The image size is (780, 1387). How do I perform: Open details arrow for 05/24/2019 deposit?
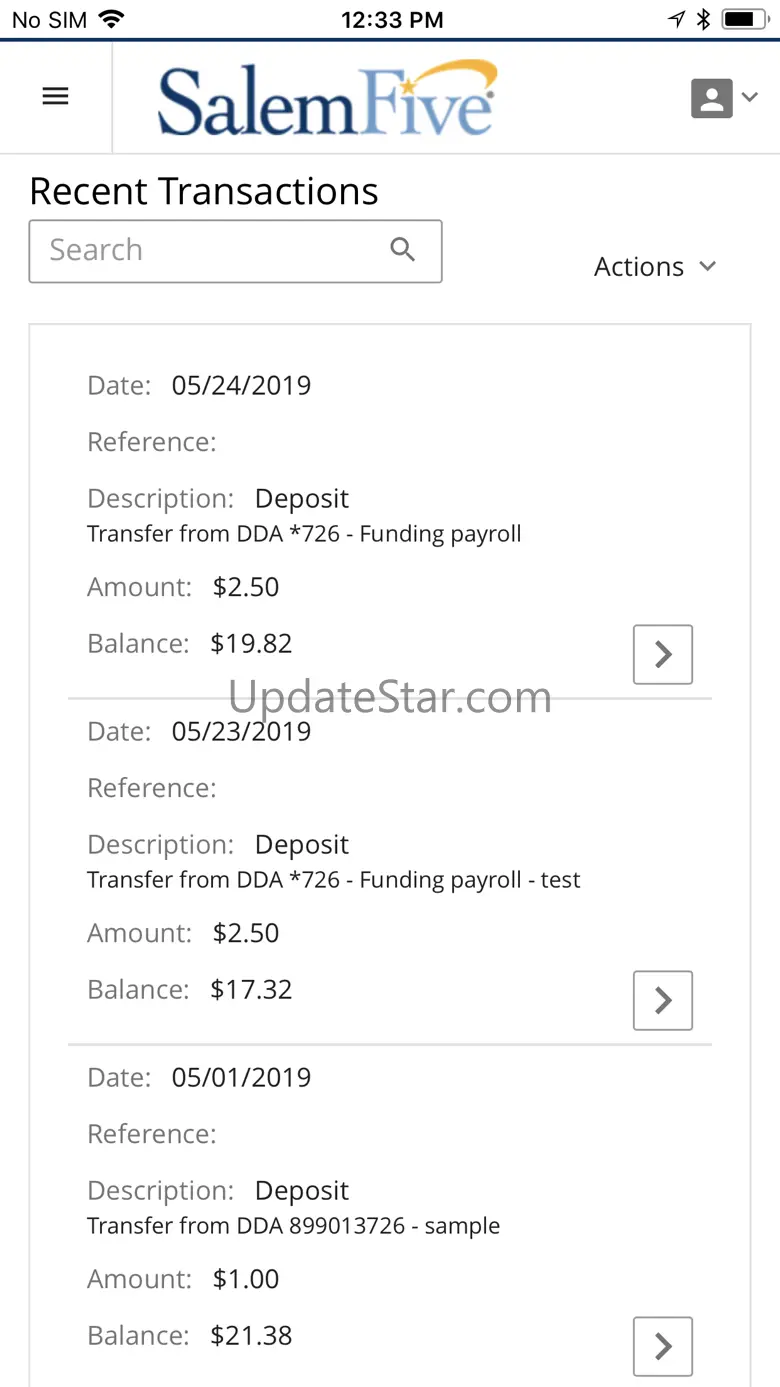click(x=662, y=654)
